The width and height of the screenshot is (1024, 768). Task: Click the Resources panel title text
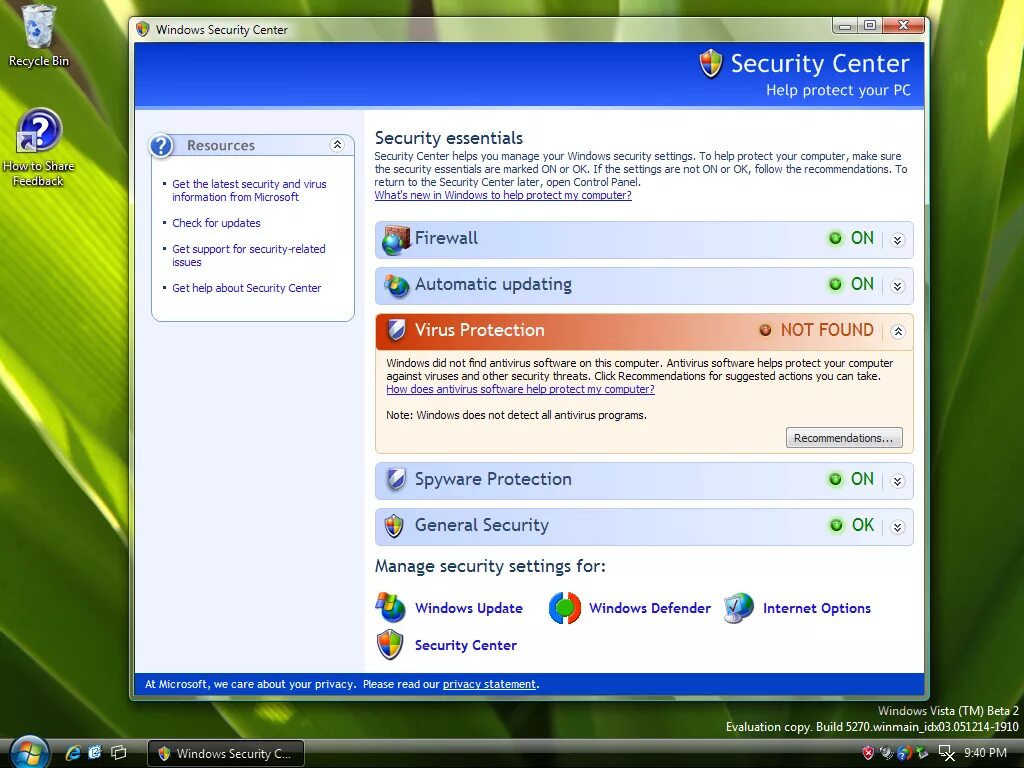pyautogui.click(x=221, y=145)
